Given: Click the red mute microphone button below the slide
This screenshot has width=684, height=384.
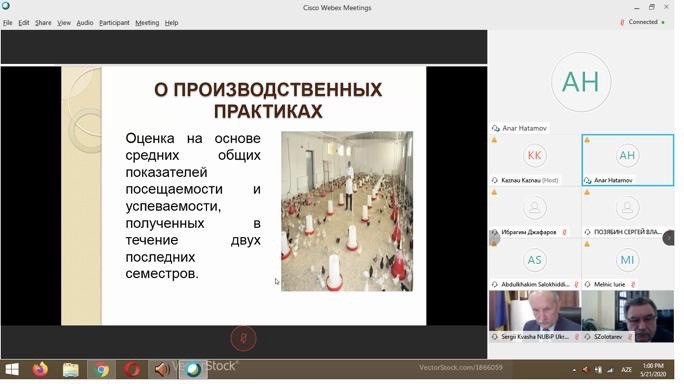Looking at the screenshot, I should (243, 338).
